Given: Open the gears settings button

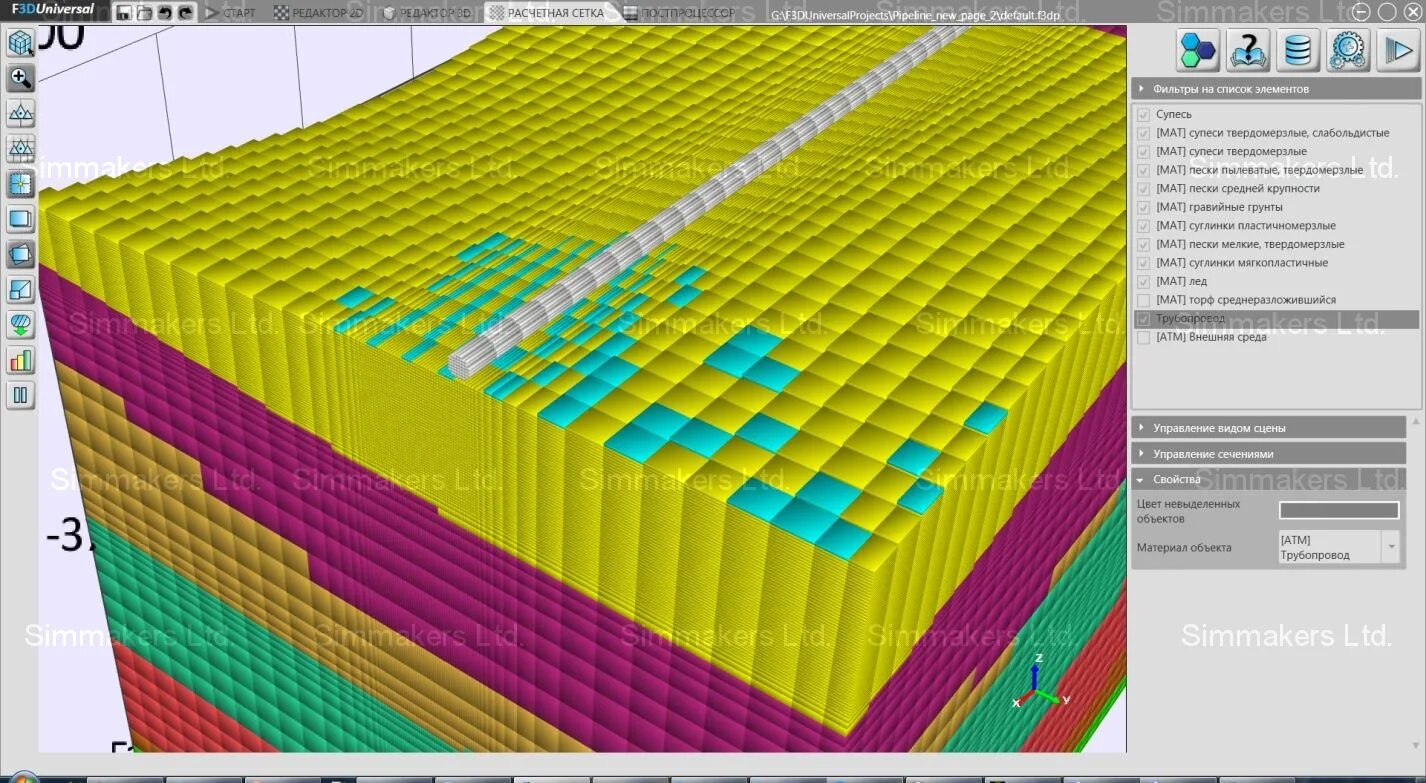Looking at the screenshot, I should 1348,50.
